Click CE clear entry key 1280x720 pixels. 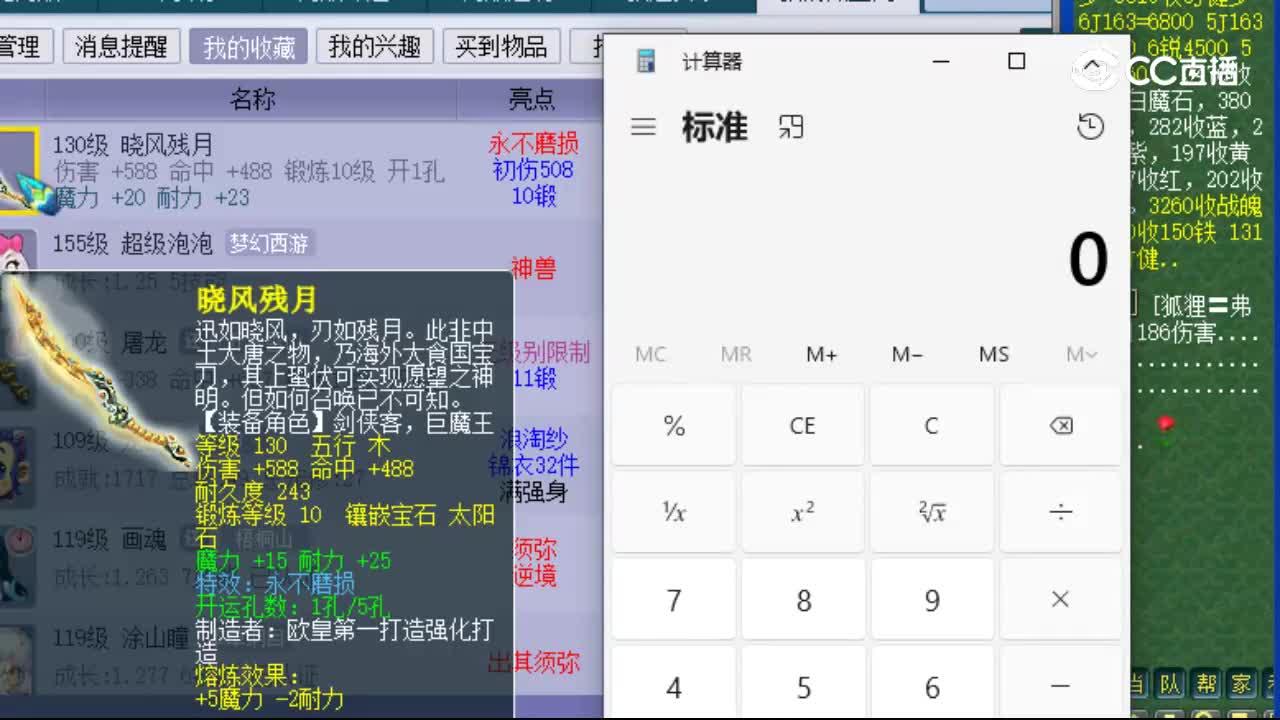click(802, 426)
